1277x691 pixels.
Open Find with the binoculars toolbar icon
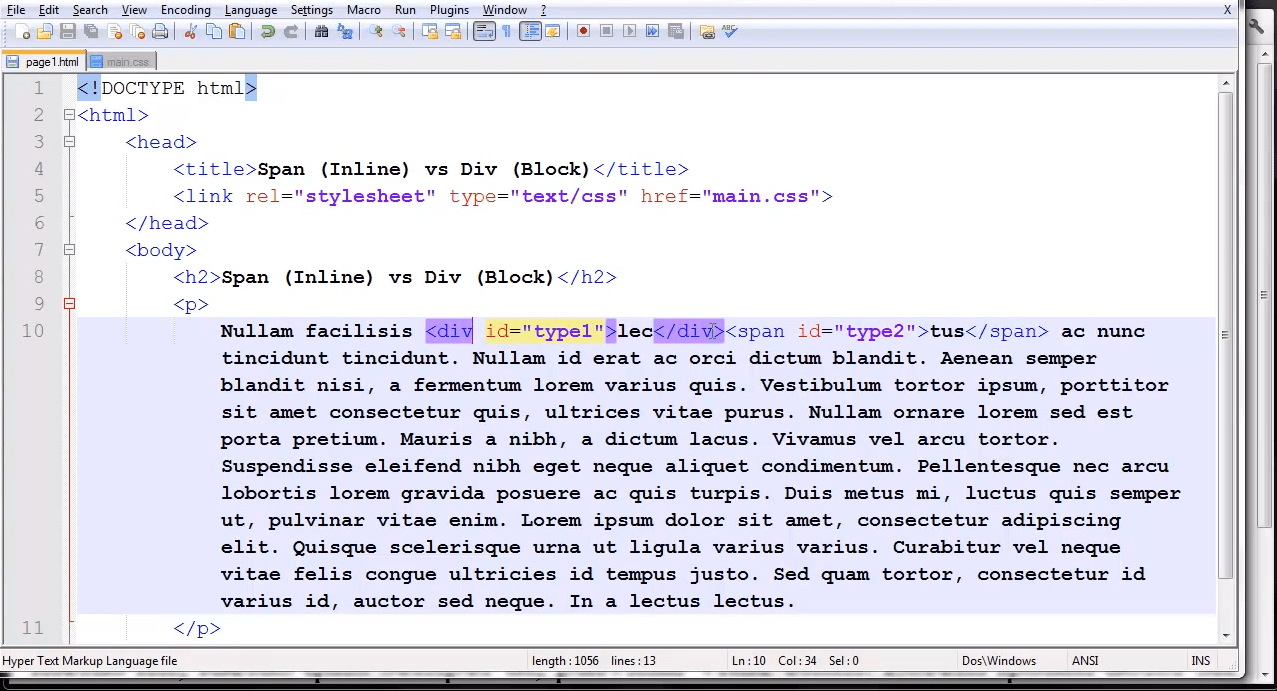[321, 31]
